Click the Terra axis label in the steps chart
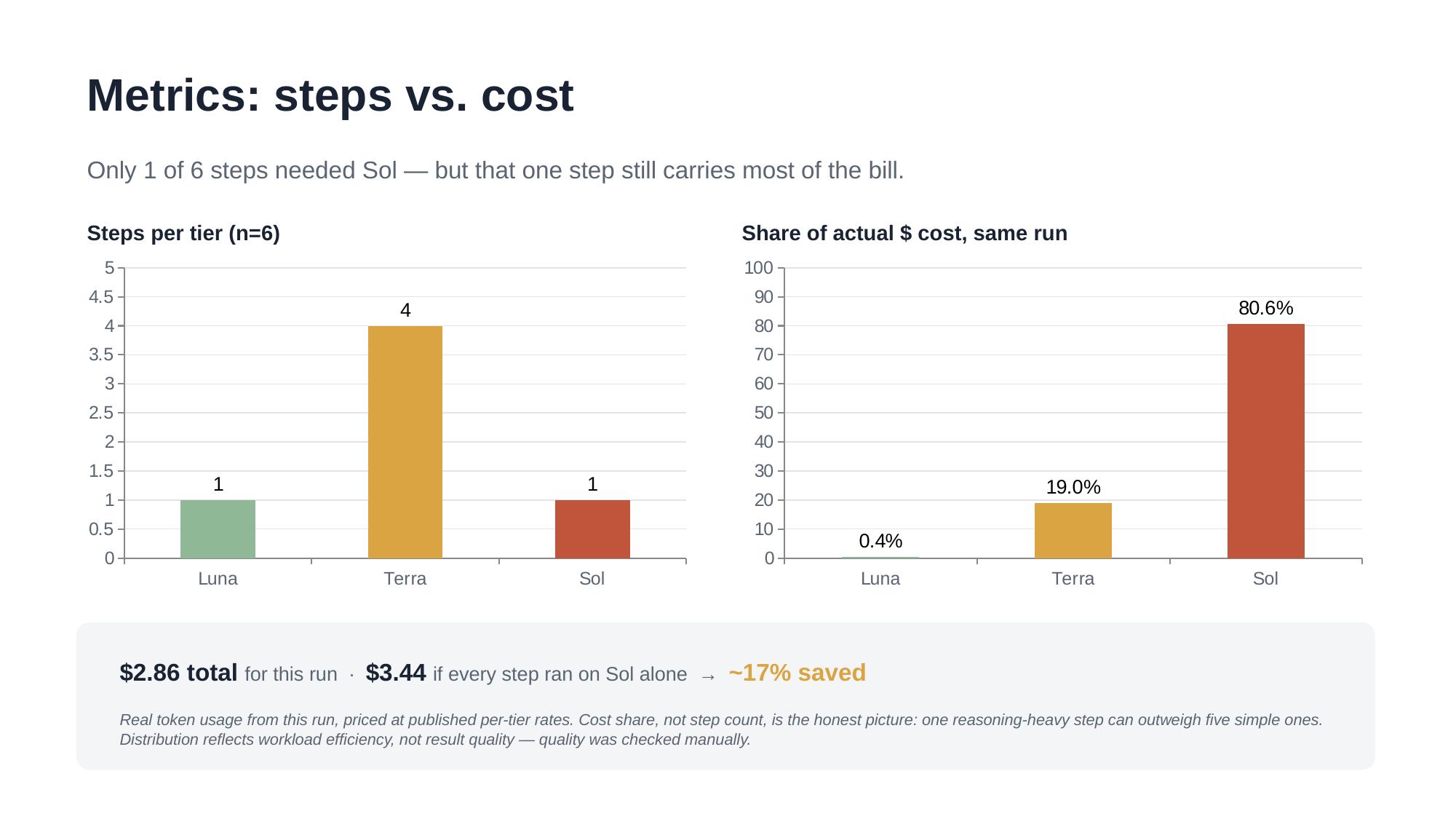Image resolution: width=1456 pixels, height=819 pixels. tap(405, 579)
